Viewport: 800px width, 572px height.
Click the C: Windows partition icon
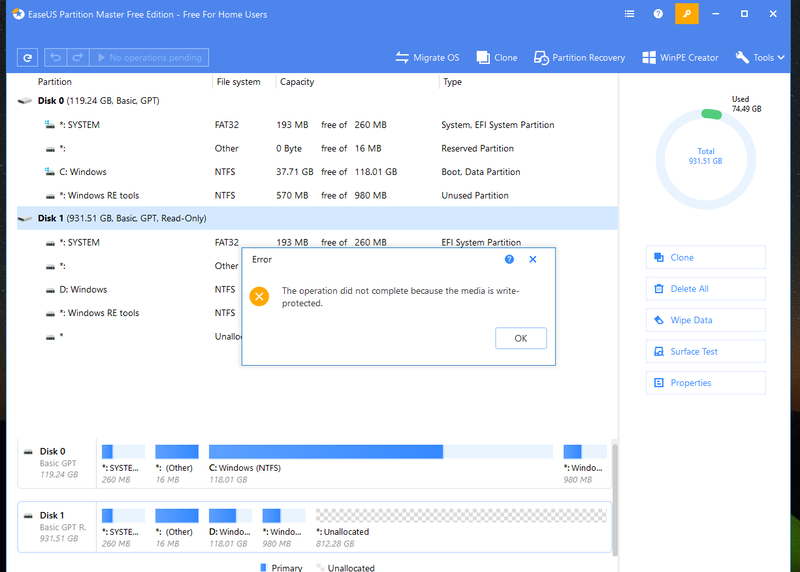coord(49,172)
